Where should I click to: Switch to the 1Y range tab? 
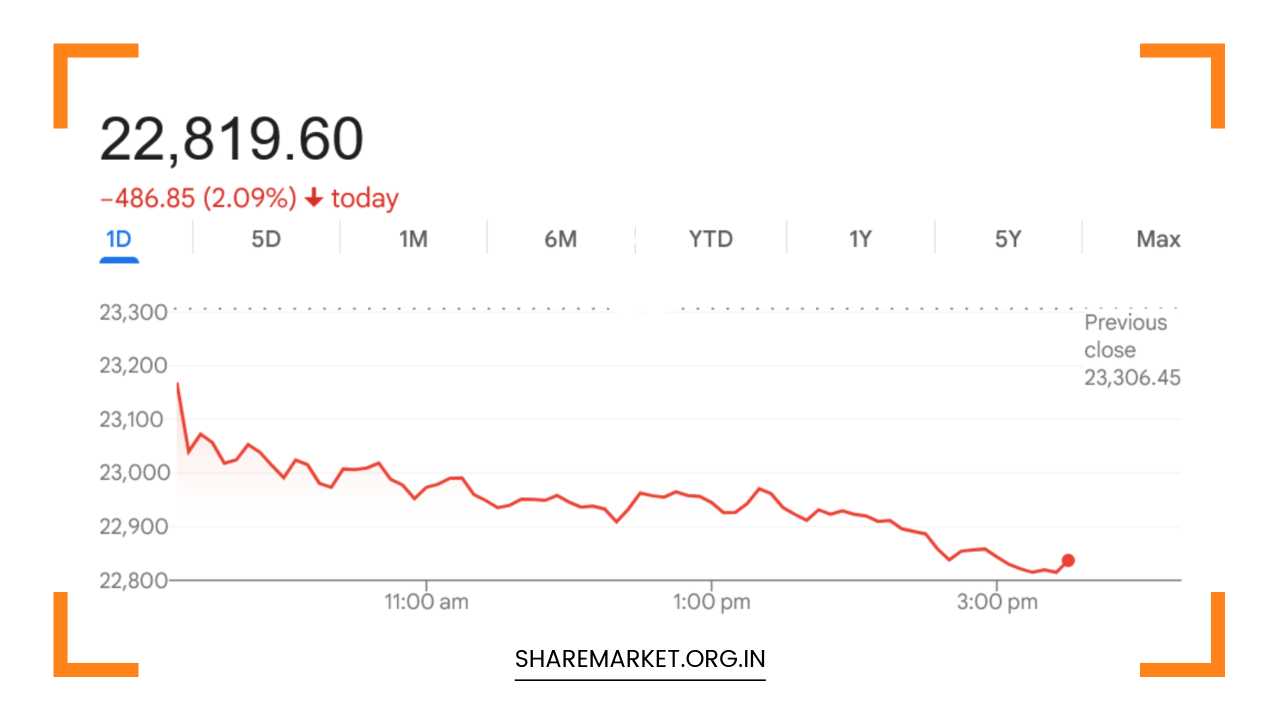pos(860,240)
